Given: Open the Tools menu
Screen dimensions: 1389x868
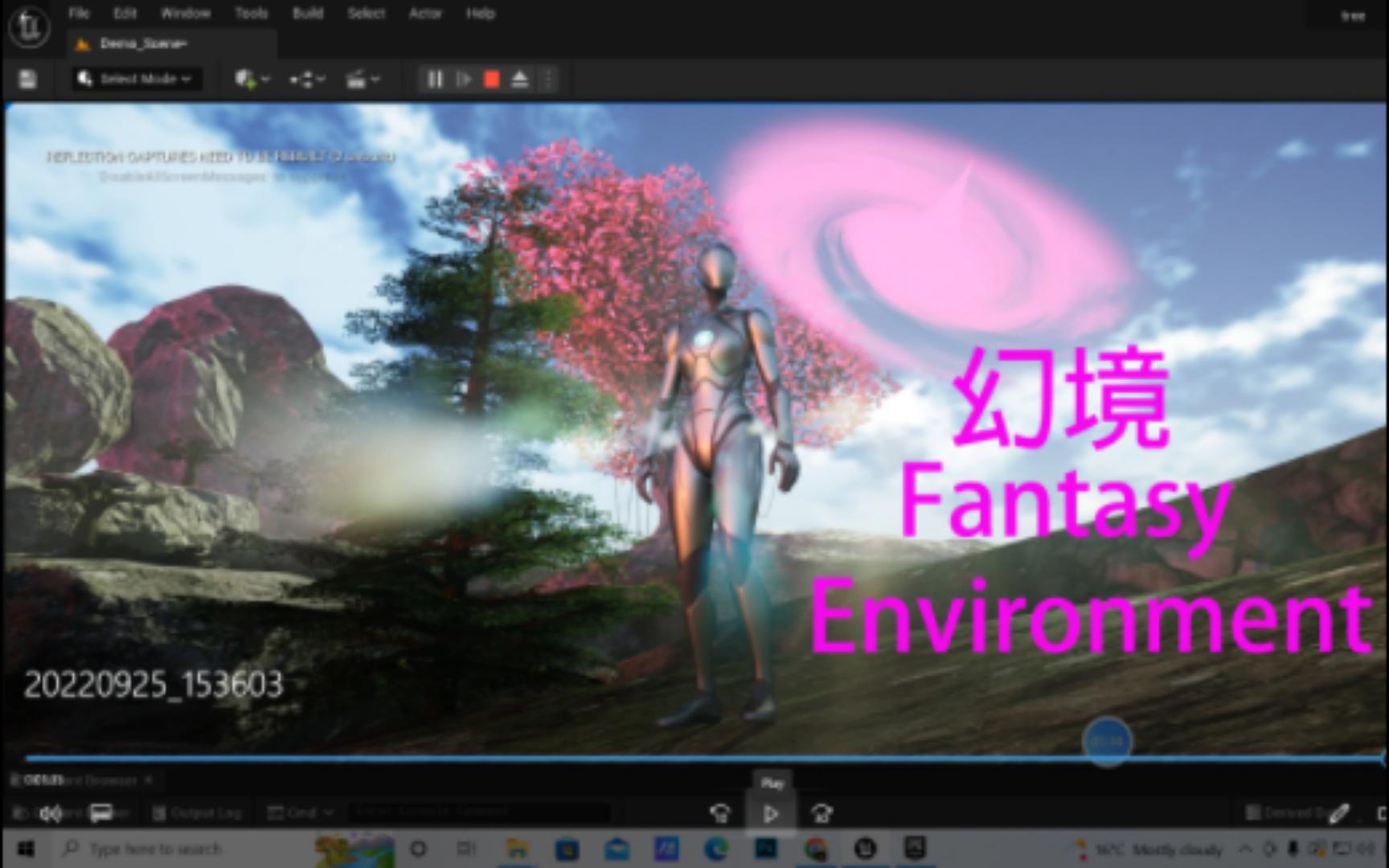Looking at the screenshot, I should [251, 14].
